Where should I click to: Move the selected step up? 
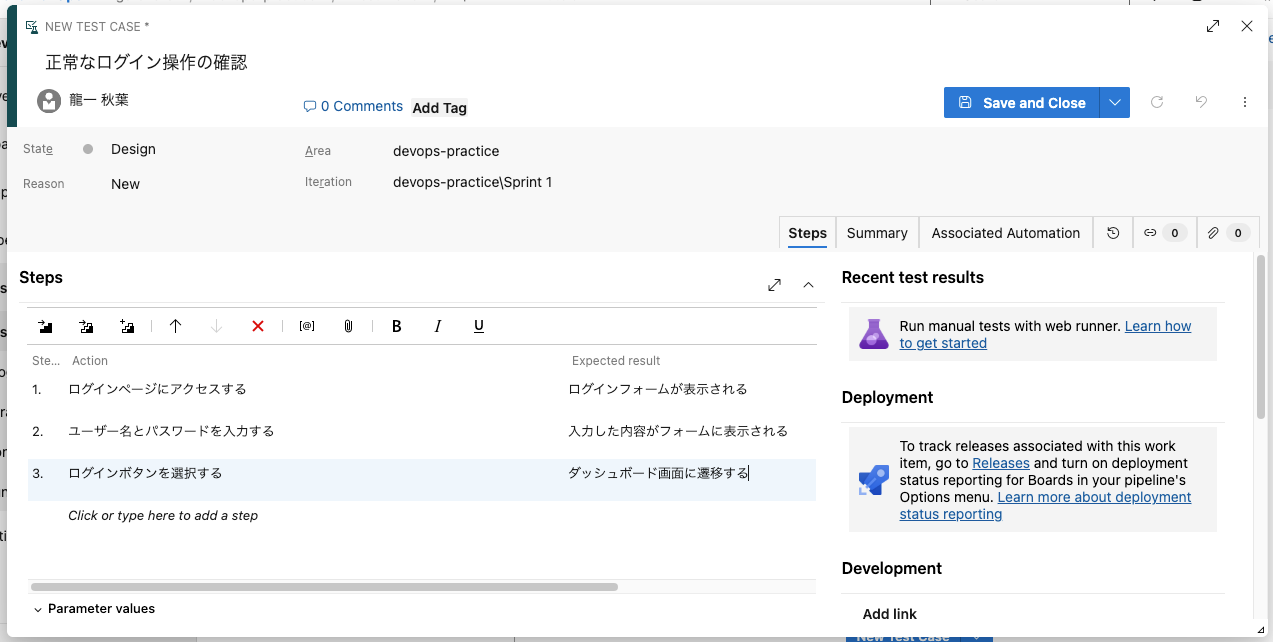tap(176, 326)
